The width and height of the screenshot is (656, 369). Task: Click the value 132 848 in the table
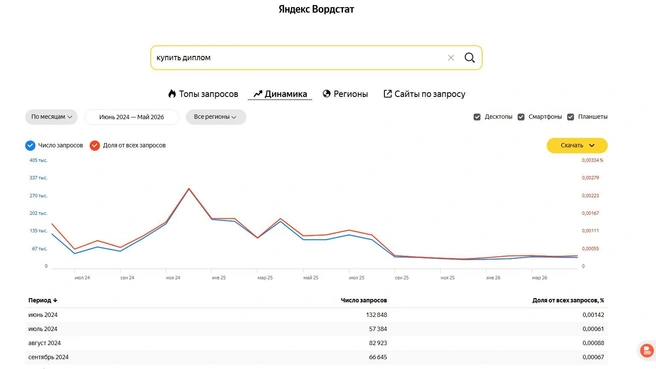pyautogui.click(x=377, y=315)
